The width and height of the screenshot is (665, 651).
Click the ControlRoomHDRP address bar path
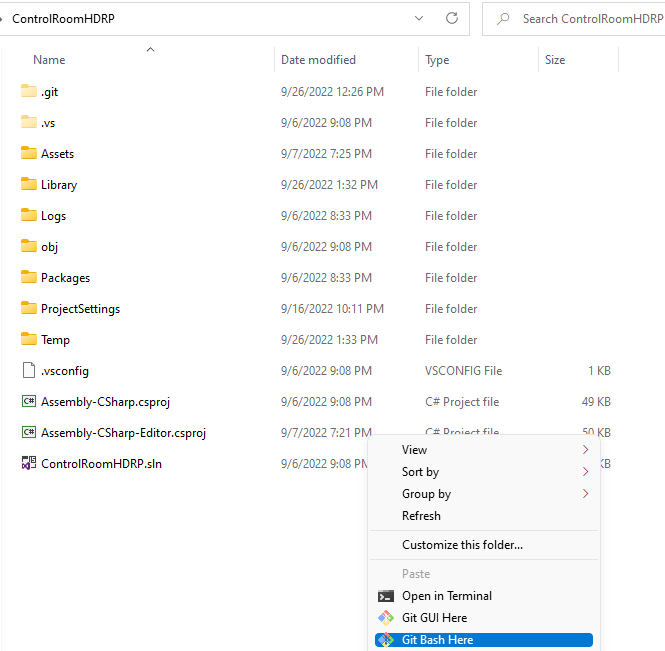[x=63, y=19]
